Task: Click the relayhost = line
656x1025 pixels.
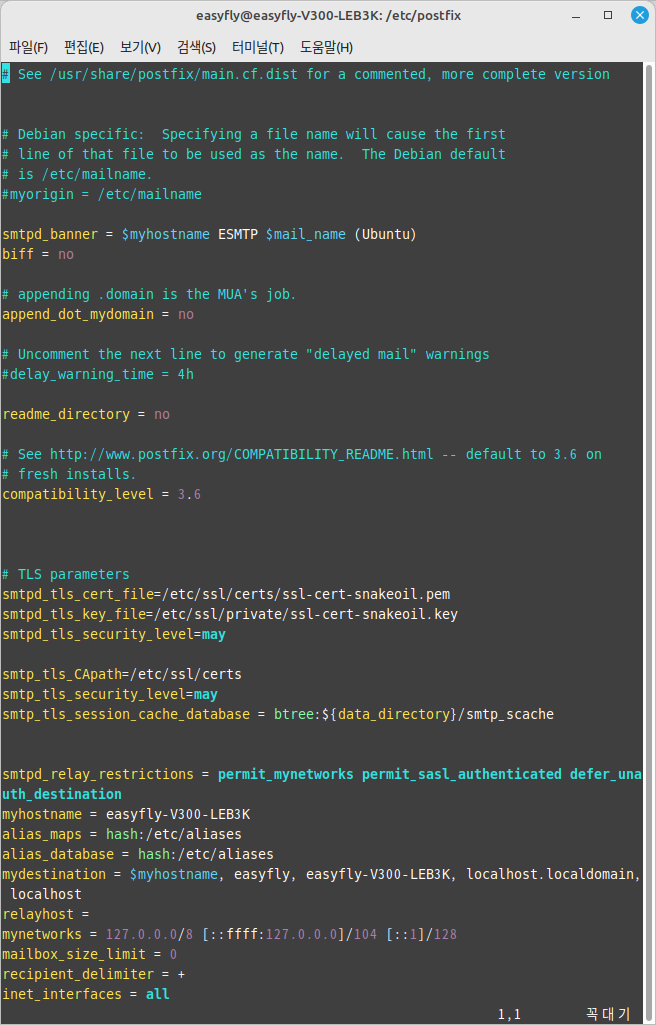Action: pyautogui.click(x=46, y=914)
